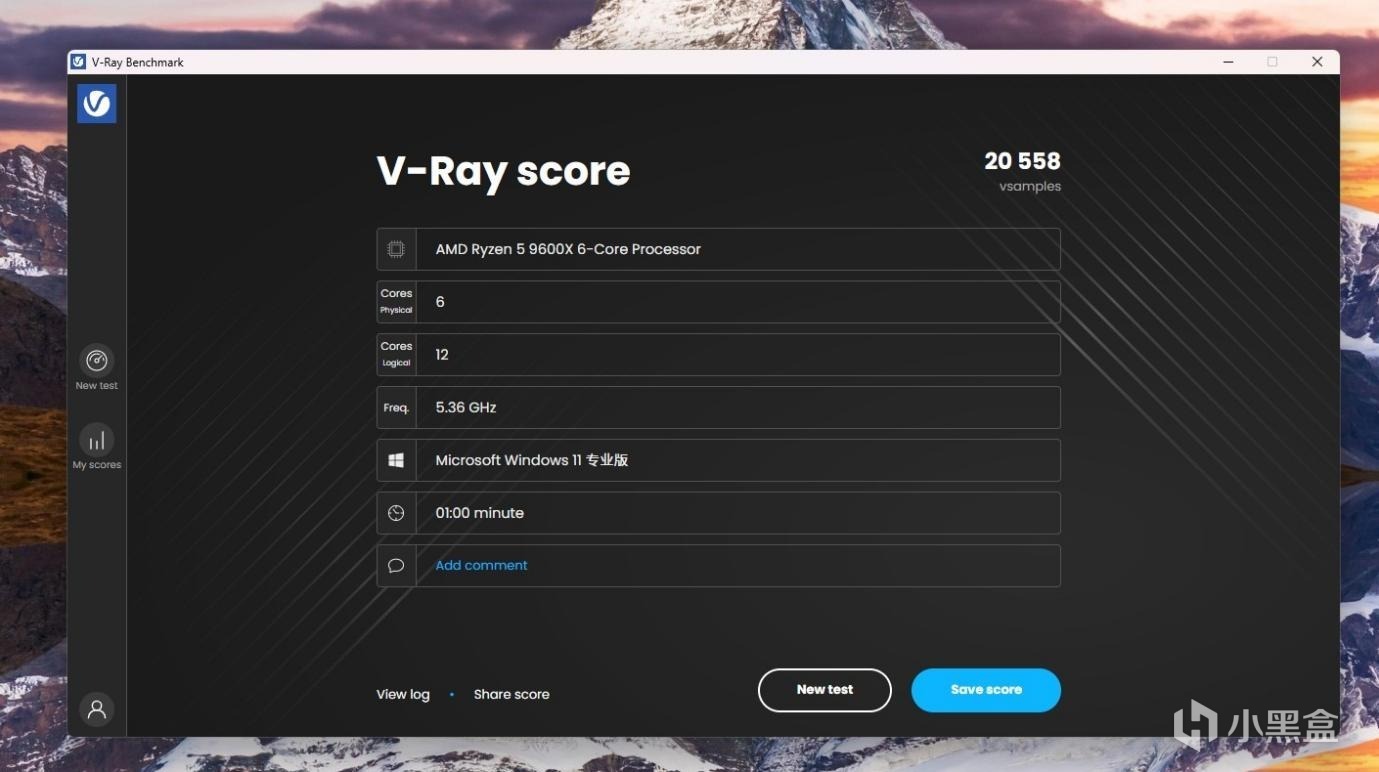1379x772 pixels.
Task: Open the user account profile icon
Action: click(97, 709)
